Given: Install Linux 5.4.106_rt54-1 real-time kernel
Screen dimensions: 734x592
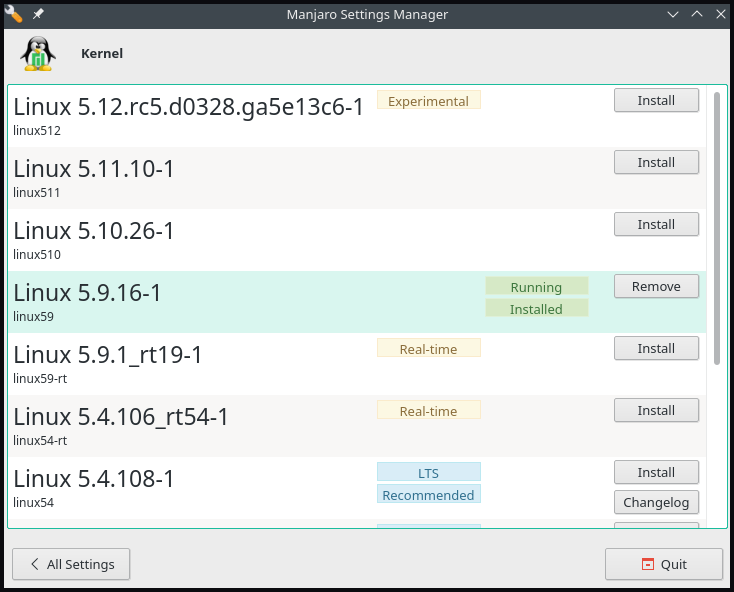Looking at the screenshot, I should tap(656, 410).
